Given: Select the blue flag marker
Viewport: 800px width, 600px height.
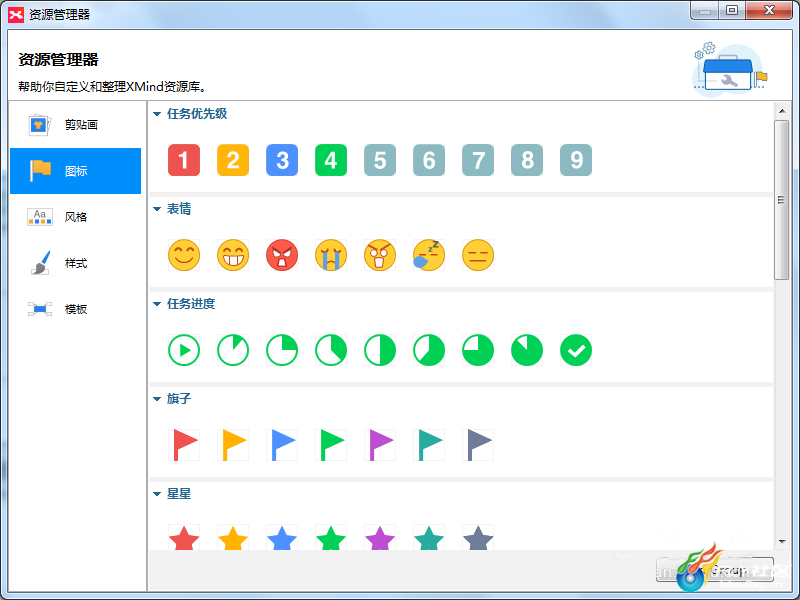Looking at the screenshot, I should [282, 445].
